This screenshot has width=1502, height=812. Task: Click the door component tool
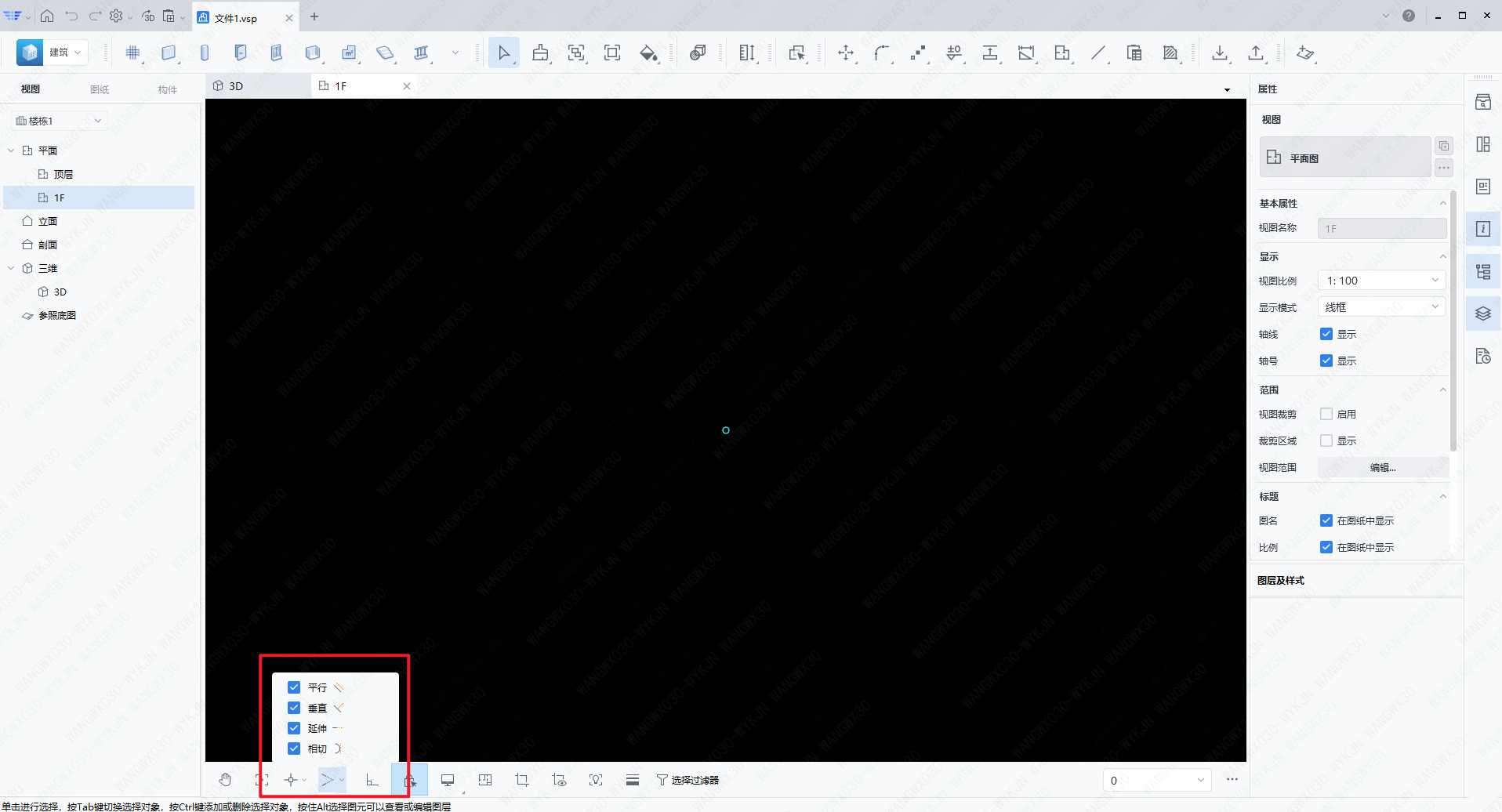tap(240, 53)
